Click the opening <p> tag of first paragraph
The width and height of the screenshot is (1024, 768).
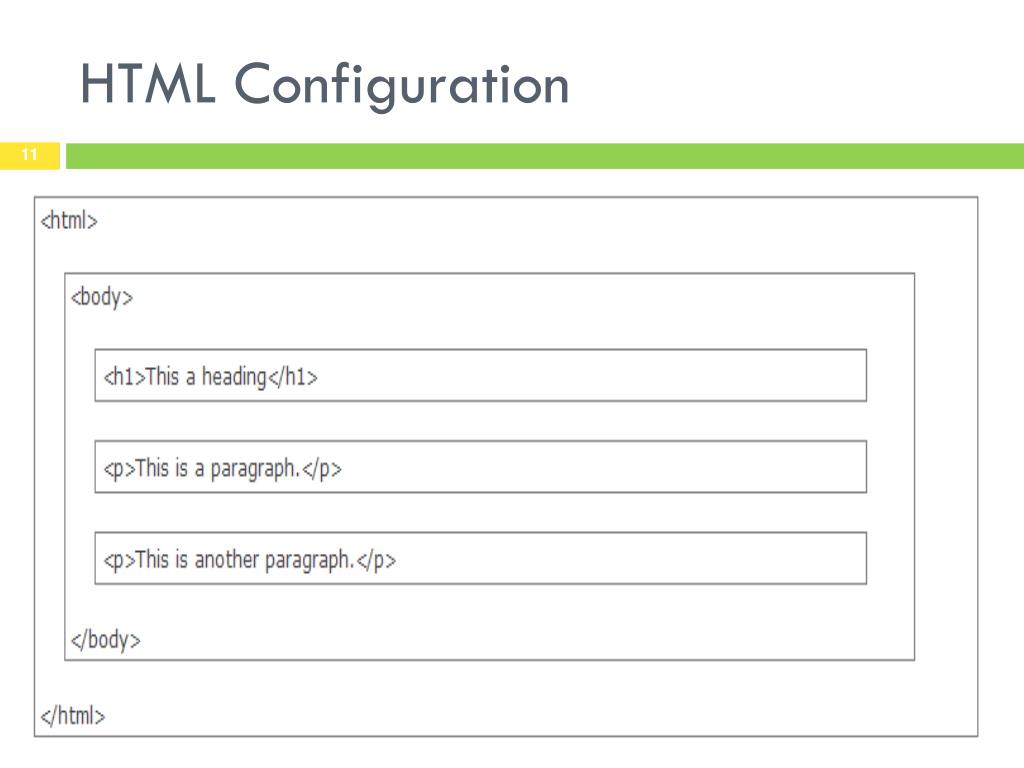pos(119,470)
